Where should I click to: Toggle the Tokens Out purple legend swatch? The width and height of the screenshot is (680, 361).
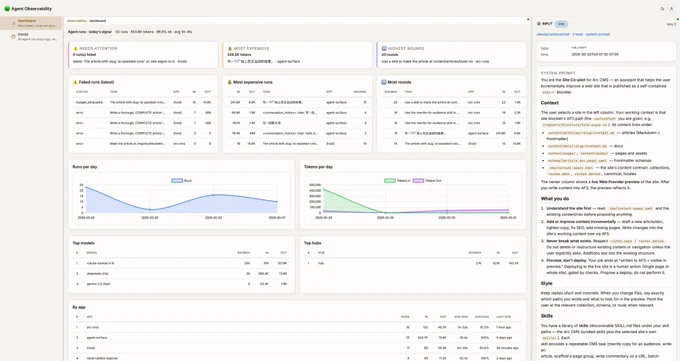tap(418, 180)
